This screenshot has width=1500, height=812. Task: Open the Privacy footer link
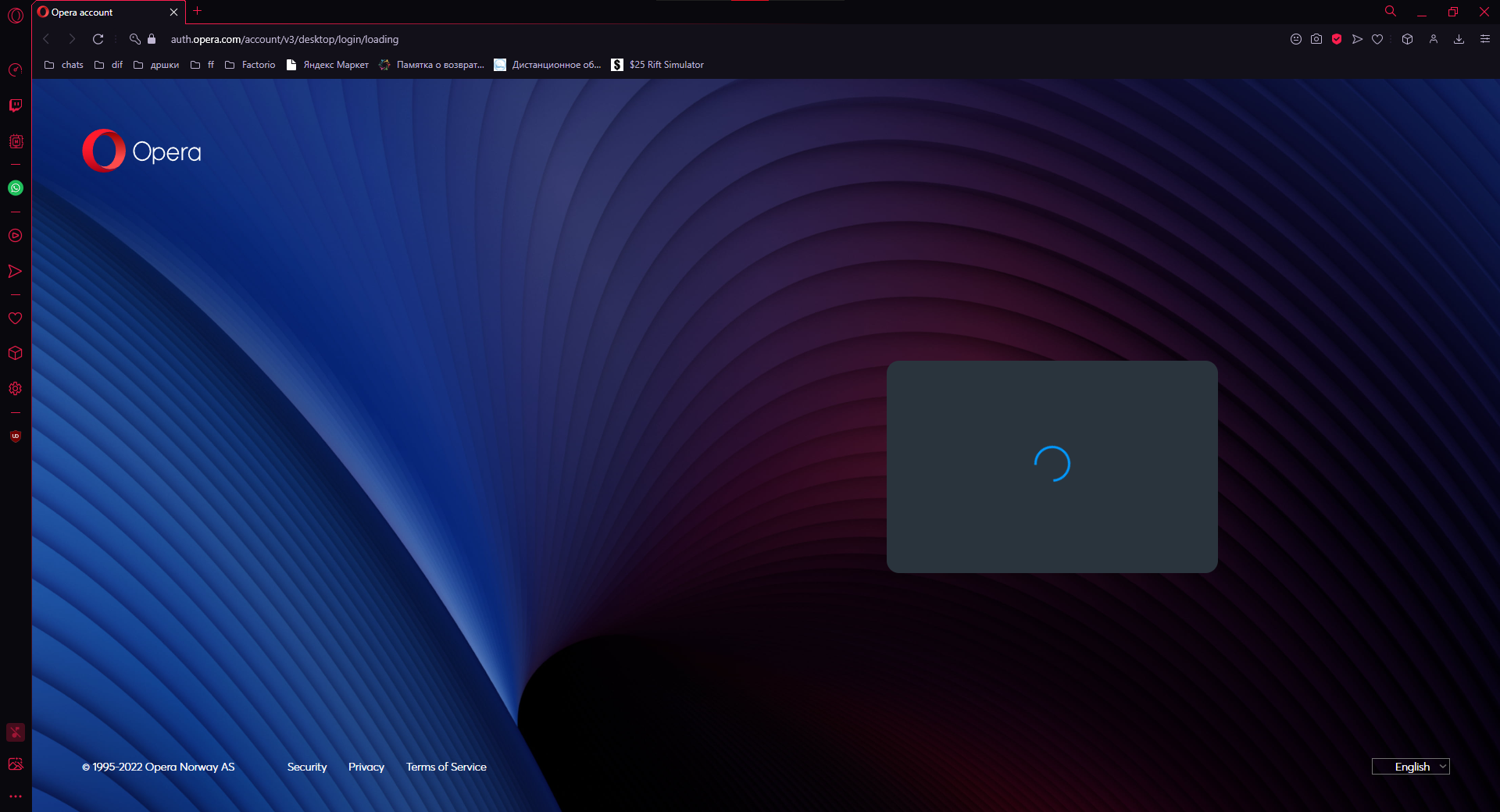[366, 767]
